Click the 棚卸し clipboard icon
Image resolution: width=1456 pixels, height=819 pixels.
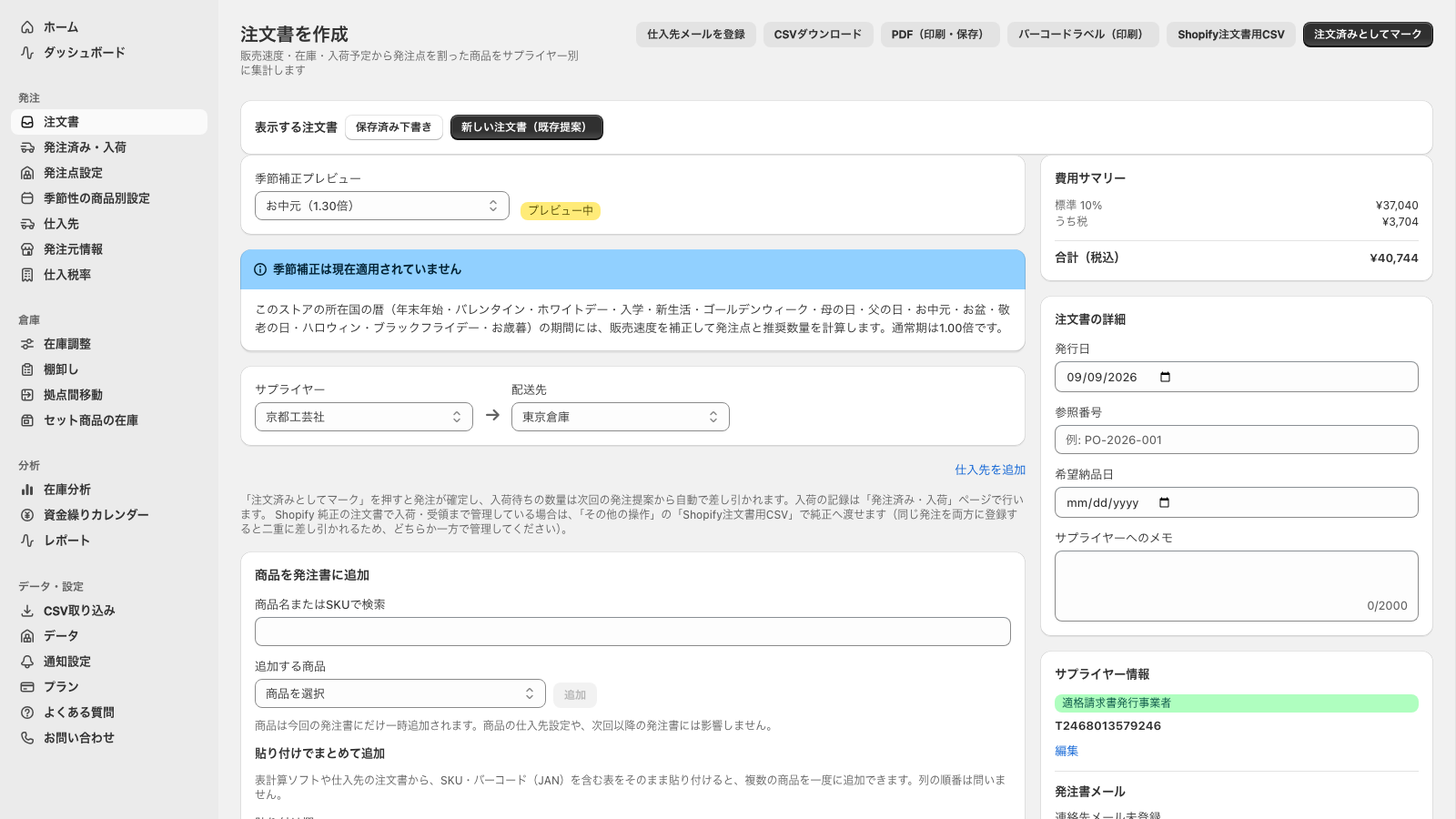(27, 369)
